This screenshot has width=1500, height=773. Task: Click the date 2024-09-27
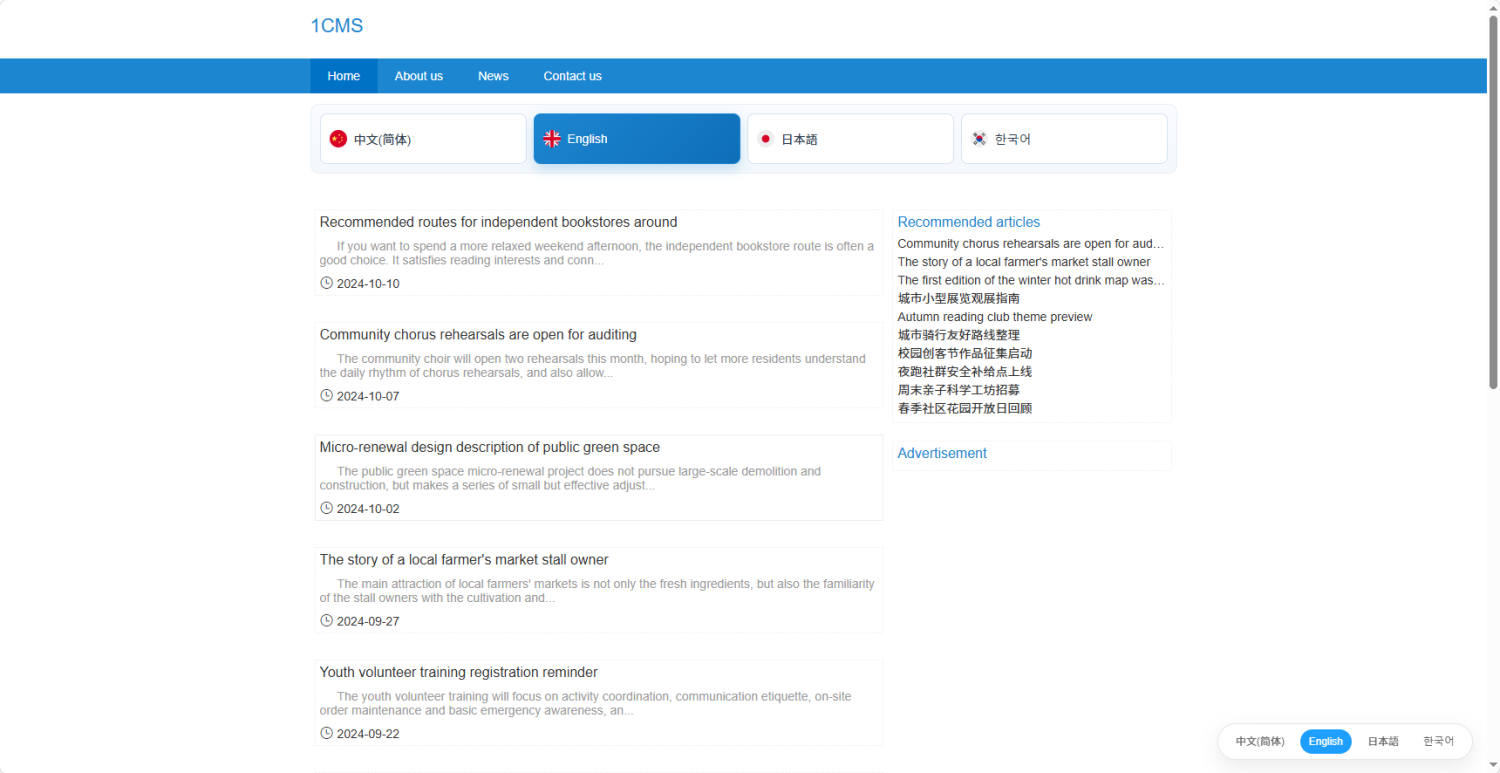368,621
